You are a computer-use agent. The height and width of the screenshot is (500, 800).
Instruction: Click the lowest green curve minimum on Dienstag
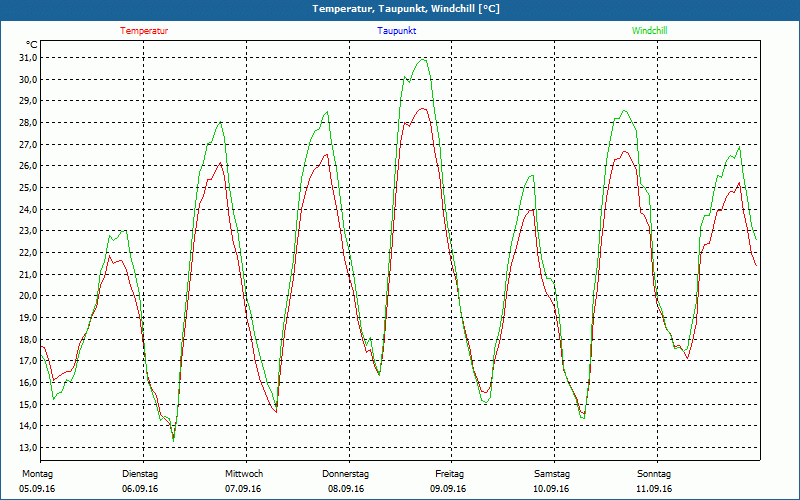click(173, 440)
